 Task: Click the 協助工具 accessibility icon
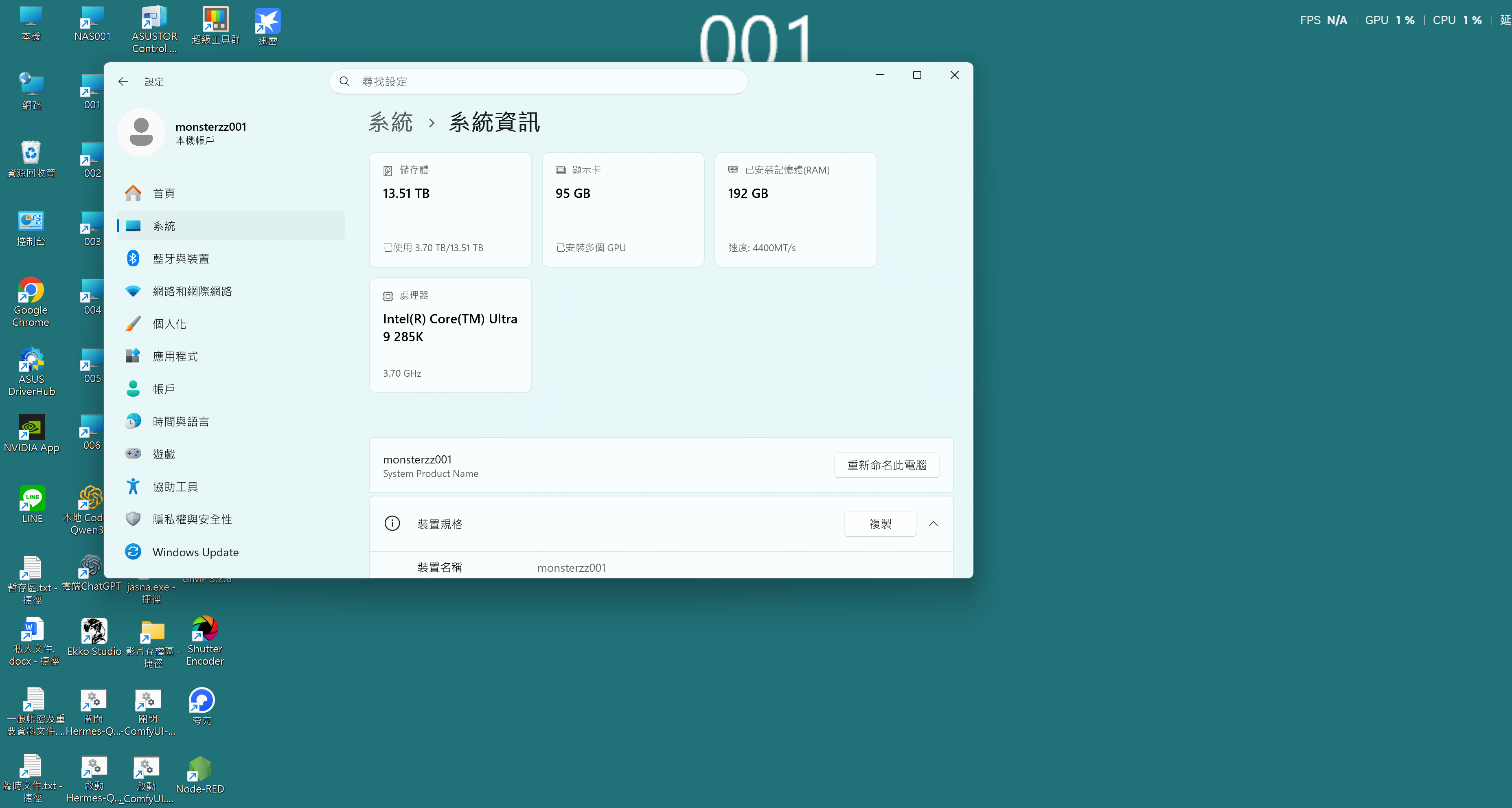(133, 486)
